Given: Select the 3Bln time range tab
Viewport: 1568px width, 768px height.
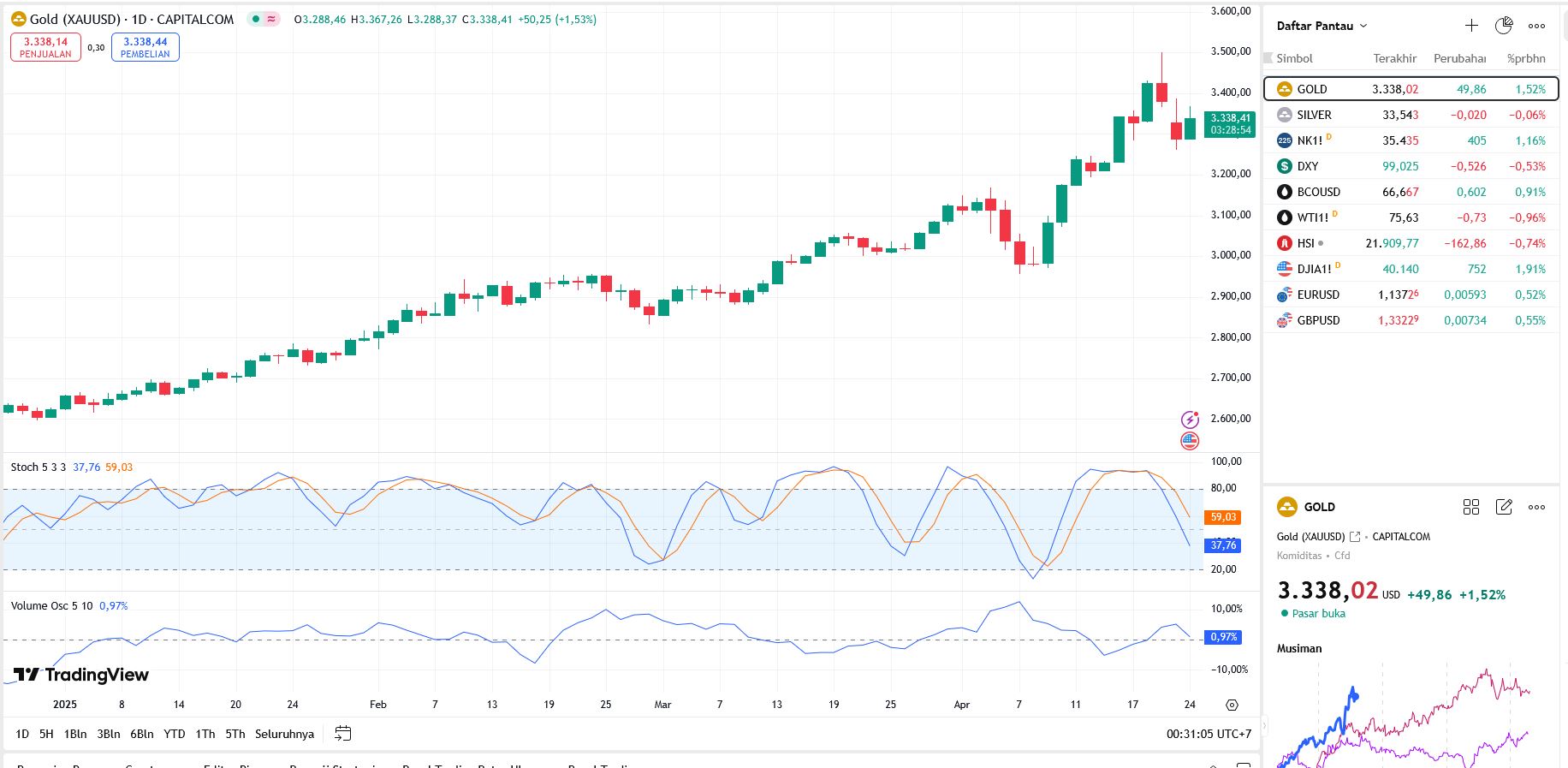Looking at the screenshot, I should [109, 734].
